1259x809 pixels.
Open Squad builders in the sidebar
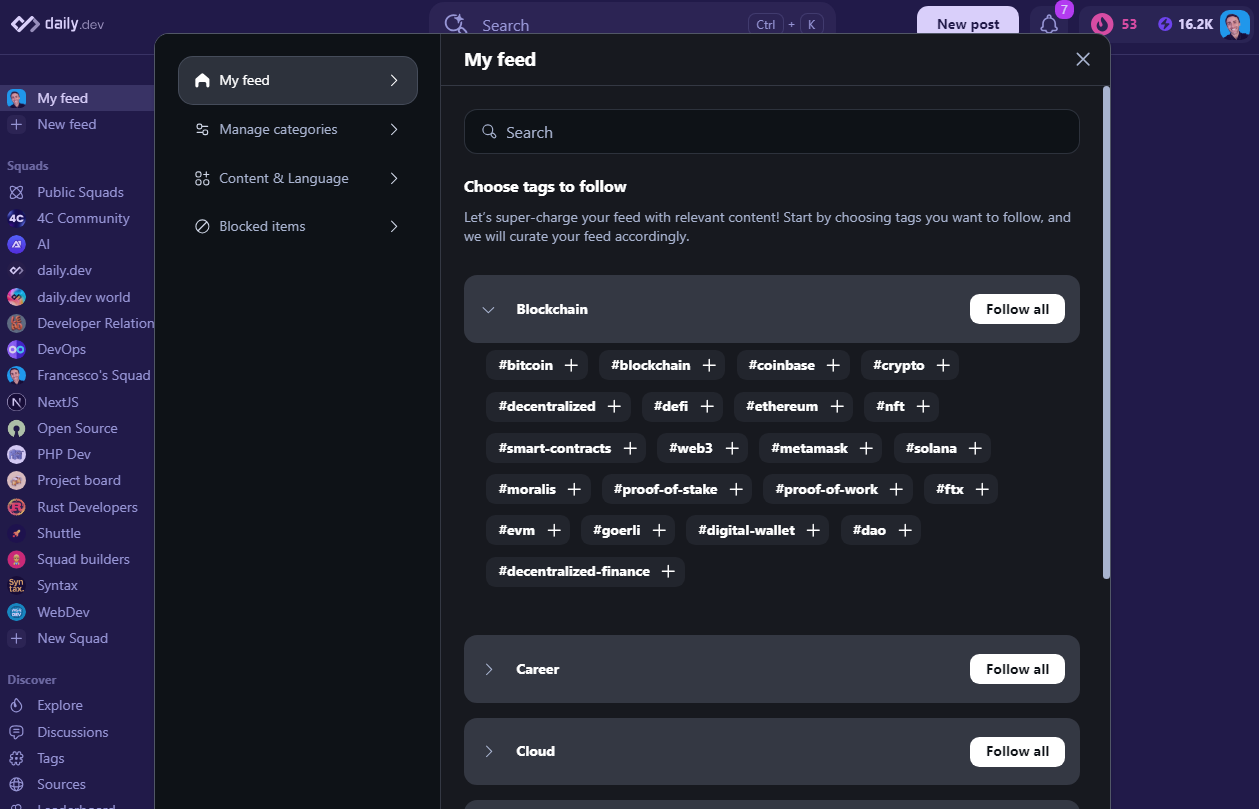pyautogui.click(x=77, y=559)
